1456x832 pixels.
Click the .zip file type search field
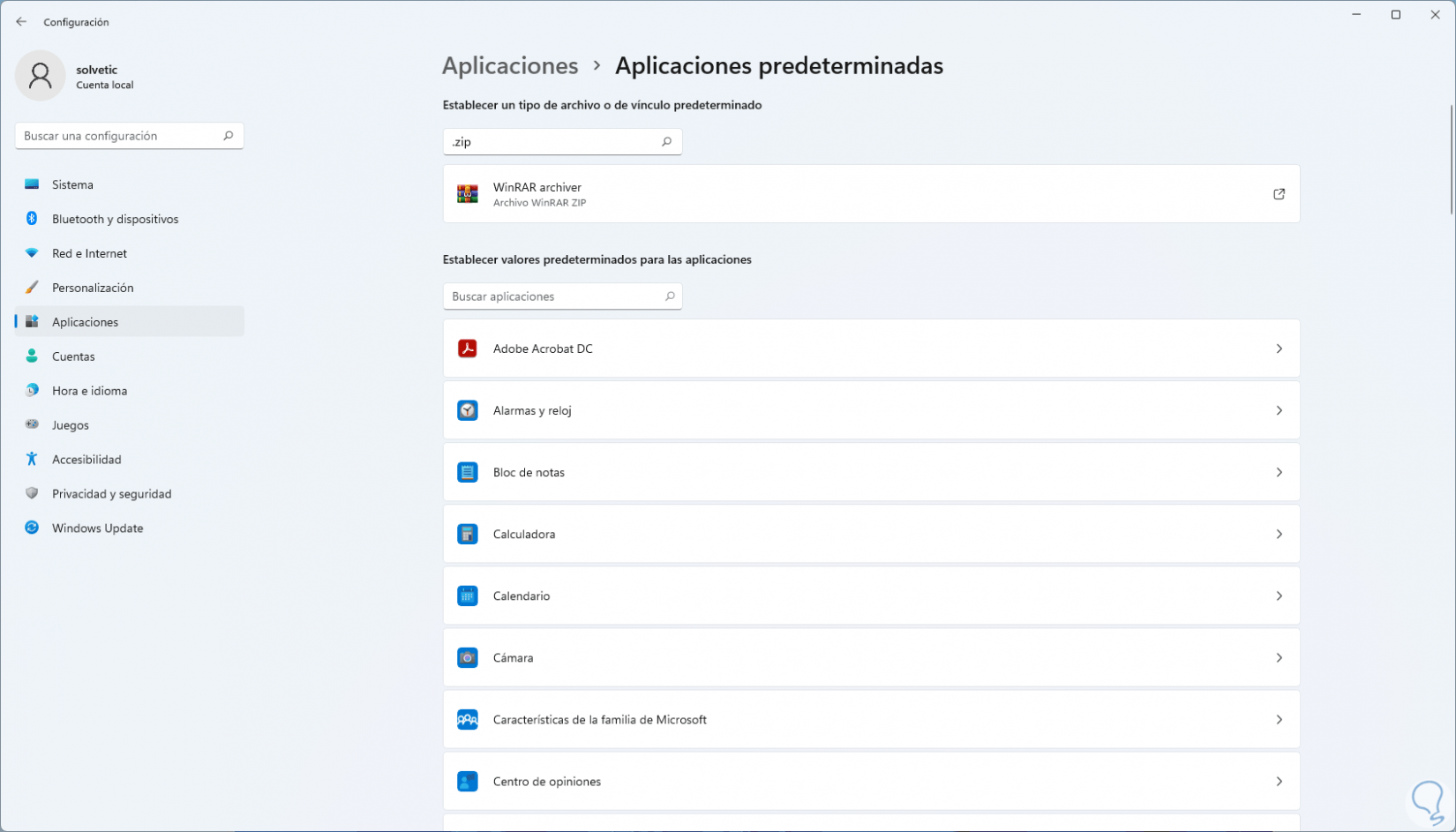[552, 142]
